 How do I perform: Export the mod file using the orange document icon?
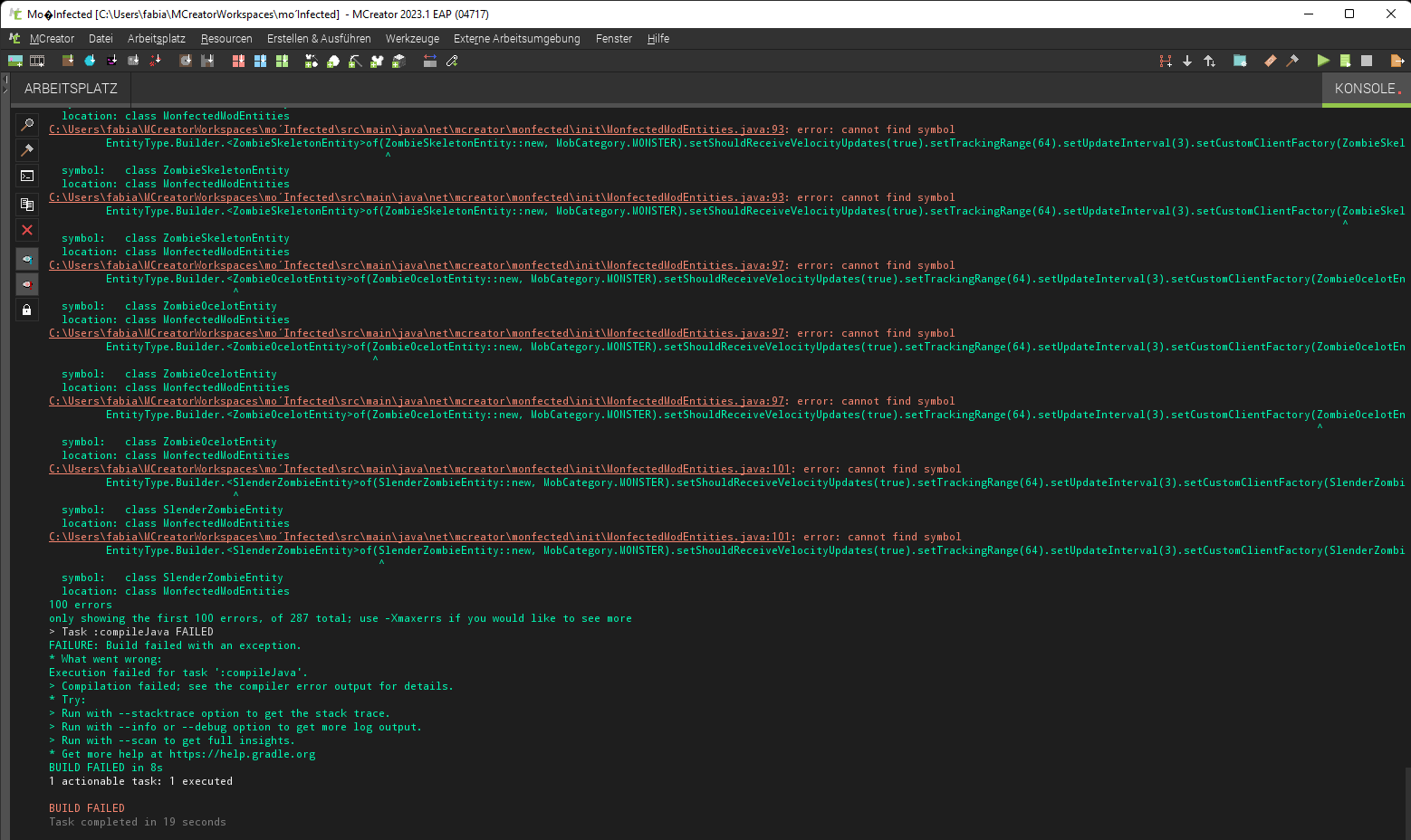[1397, 61]
